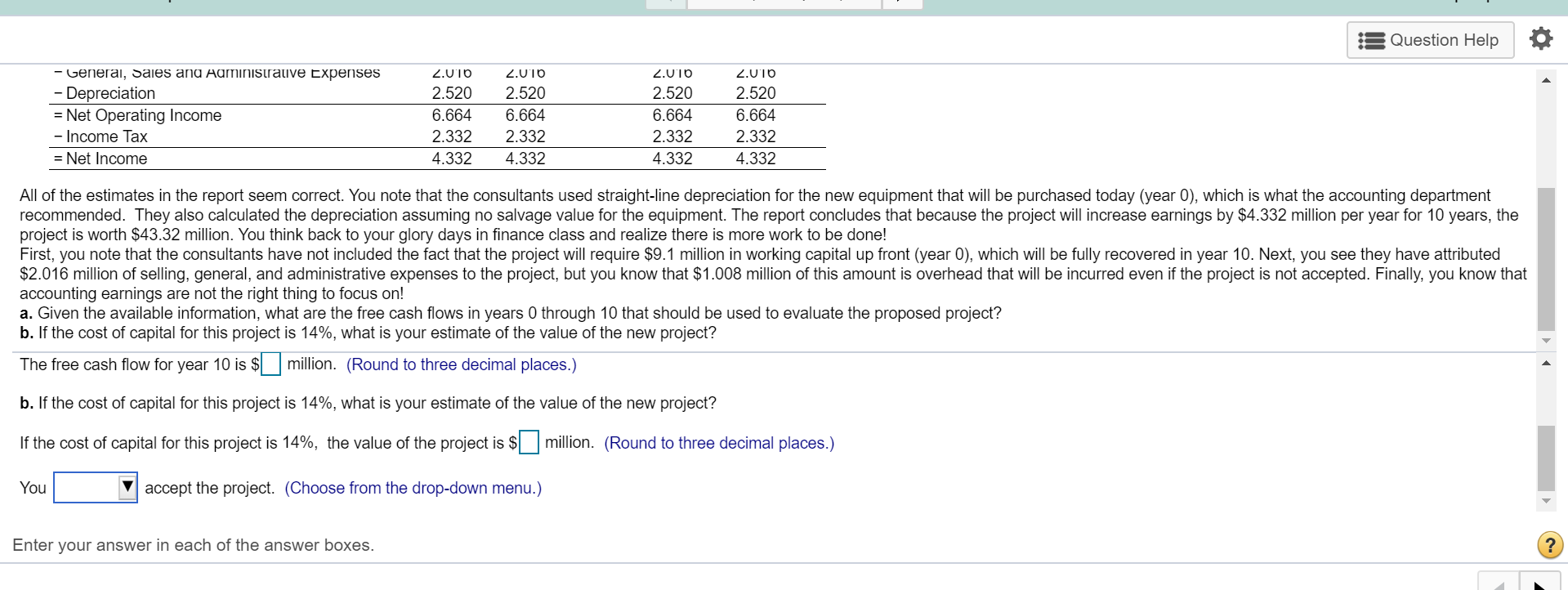
Task: Click the '– Income Tax' row label
Action: [x=101, y=136]
